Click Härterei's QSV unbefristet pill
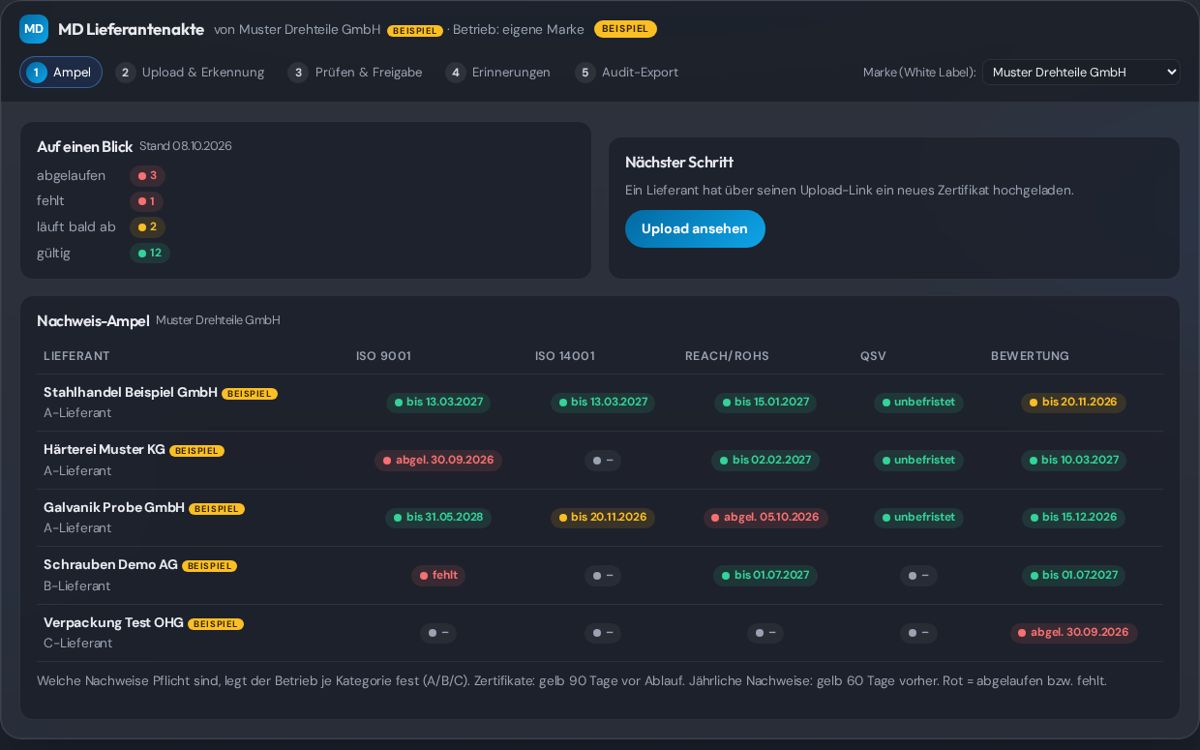The height and width of the screenshot is (750, 1200). (x=918, y=460)
